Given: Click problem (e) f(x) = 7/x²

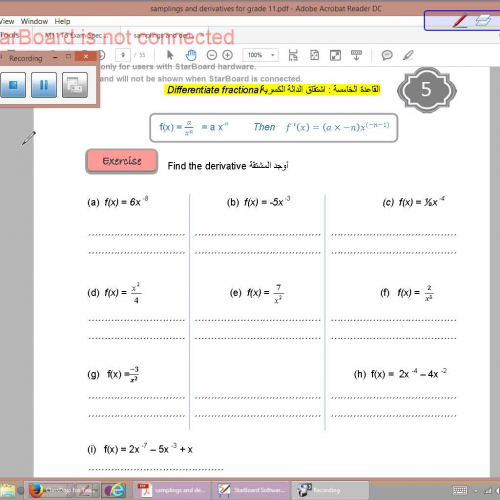Looking at the screenshot, I should [257, 293].
